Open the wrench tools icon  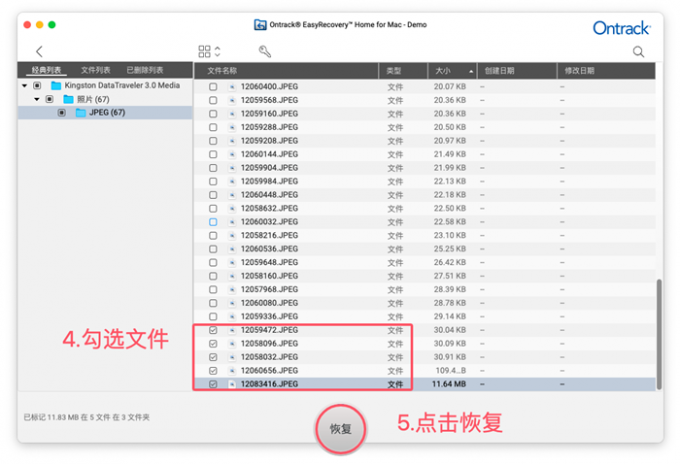[265, 52]
